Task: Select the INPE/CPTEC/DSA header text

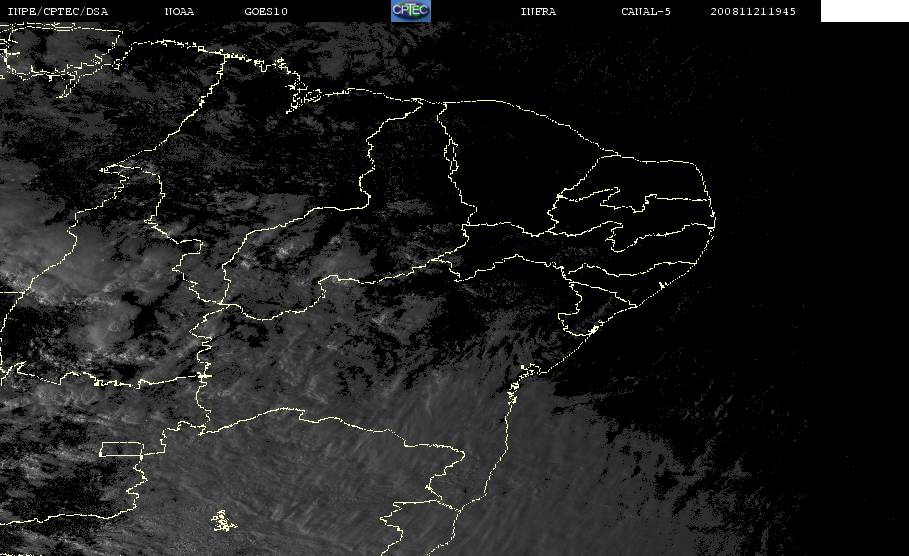Action: 58,12
